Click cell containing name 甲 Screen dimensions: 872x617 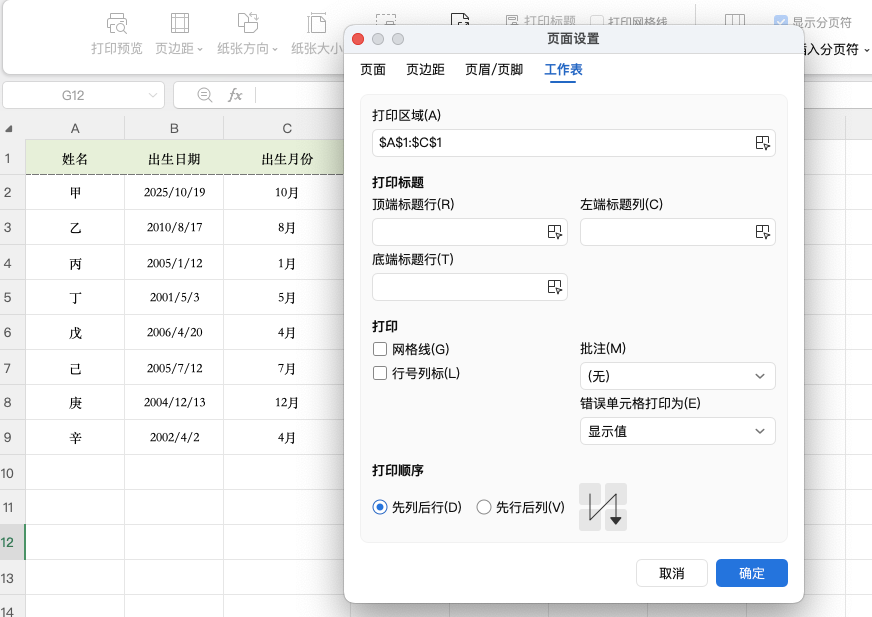pos(75,192)
